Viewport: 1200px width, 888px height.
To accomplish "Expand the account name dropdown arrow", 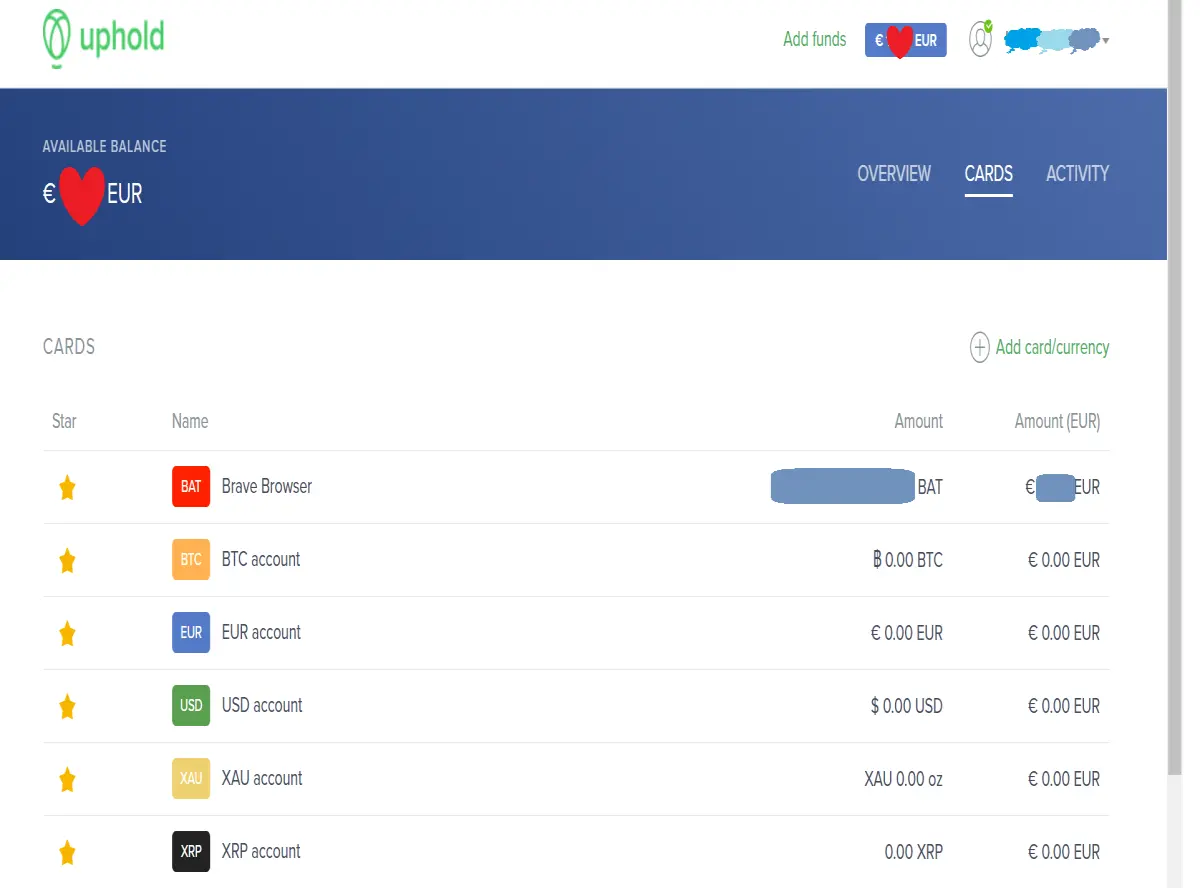I will [1105, 41].
